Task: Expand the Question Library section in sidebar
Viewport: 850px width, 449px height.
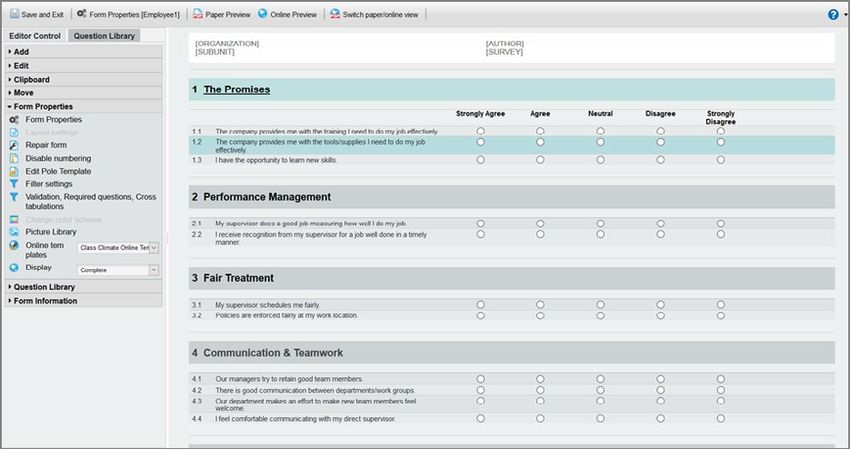Action: 83,287
